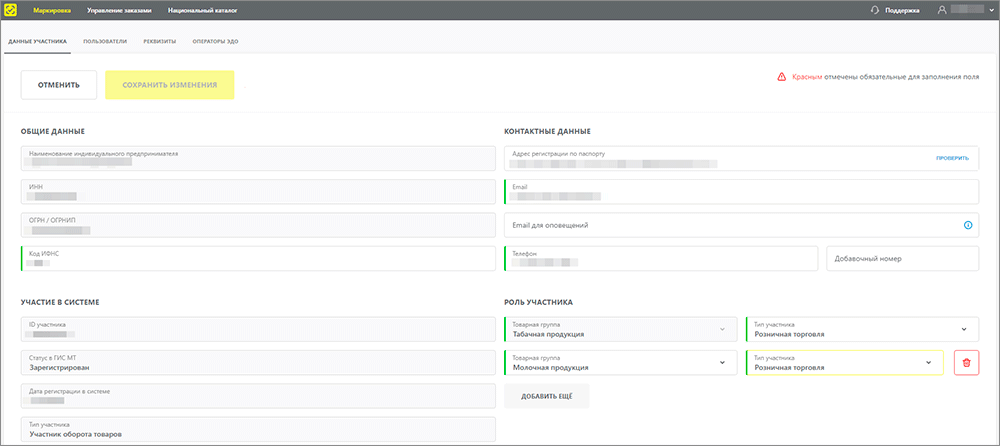The image size is (1000, 446).
Task: Focus the Добавочный номер field
Action: [x=902, y=258]
